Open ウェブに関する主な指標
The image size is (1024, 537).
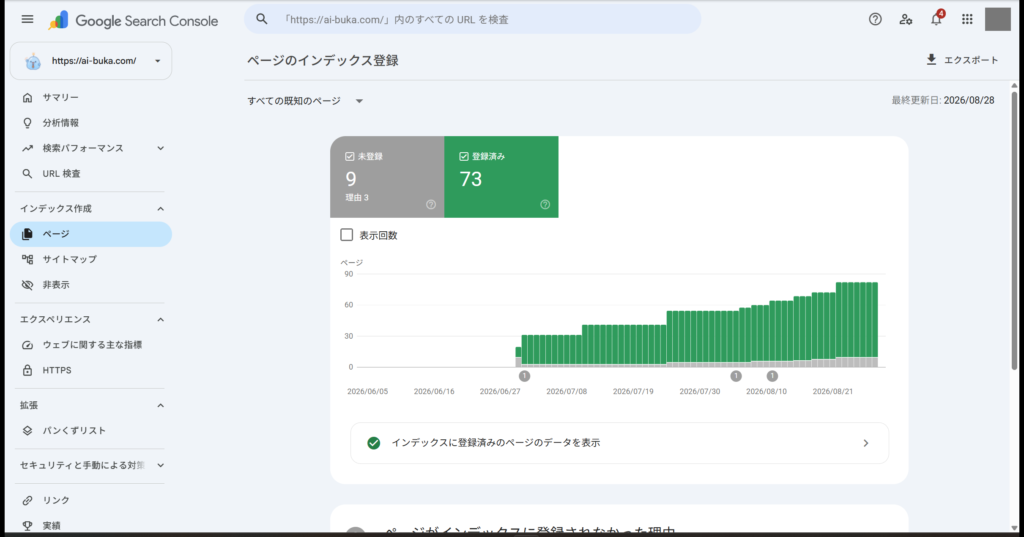[92, 345]
